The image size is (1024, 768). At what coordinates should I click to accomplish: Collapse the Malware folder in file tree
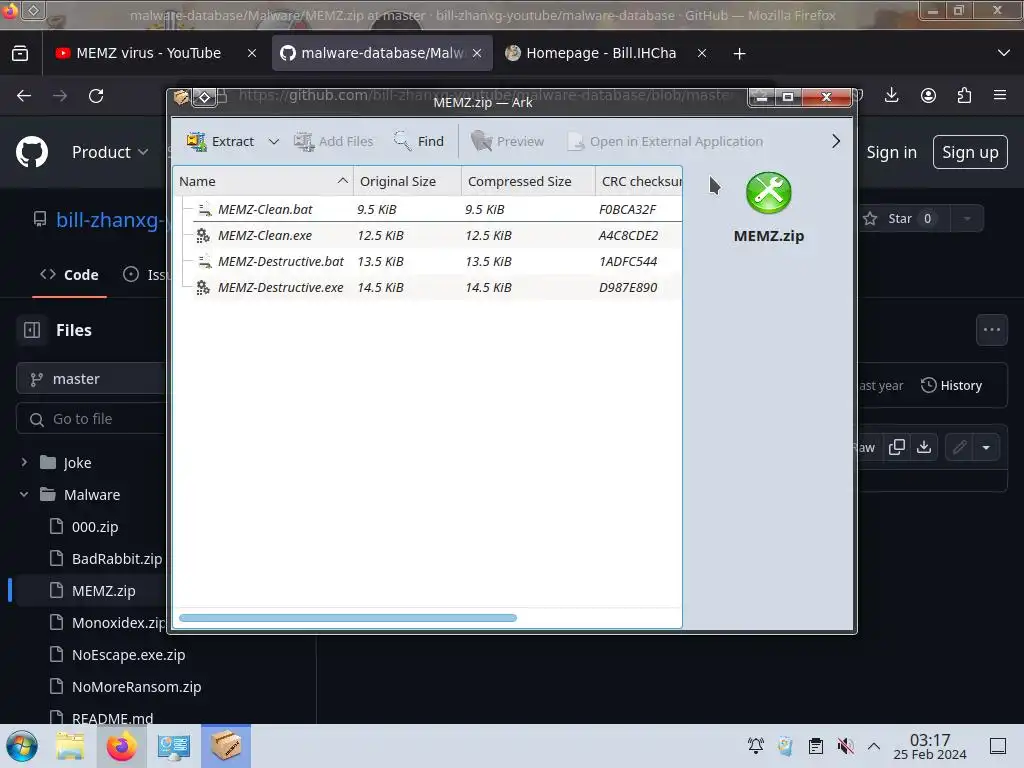coord(24,494)
